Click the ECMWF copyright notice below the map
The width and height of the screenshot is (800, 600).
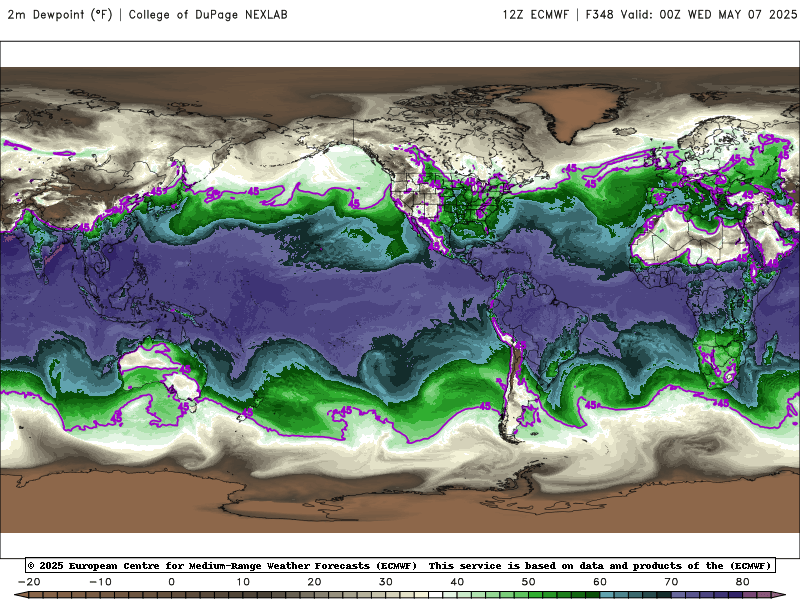[401, 565]
